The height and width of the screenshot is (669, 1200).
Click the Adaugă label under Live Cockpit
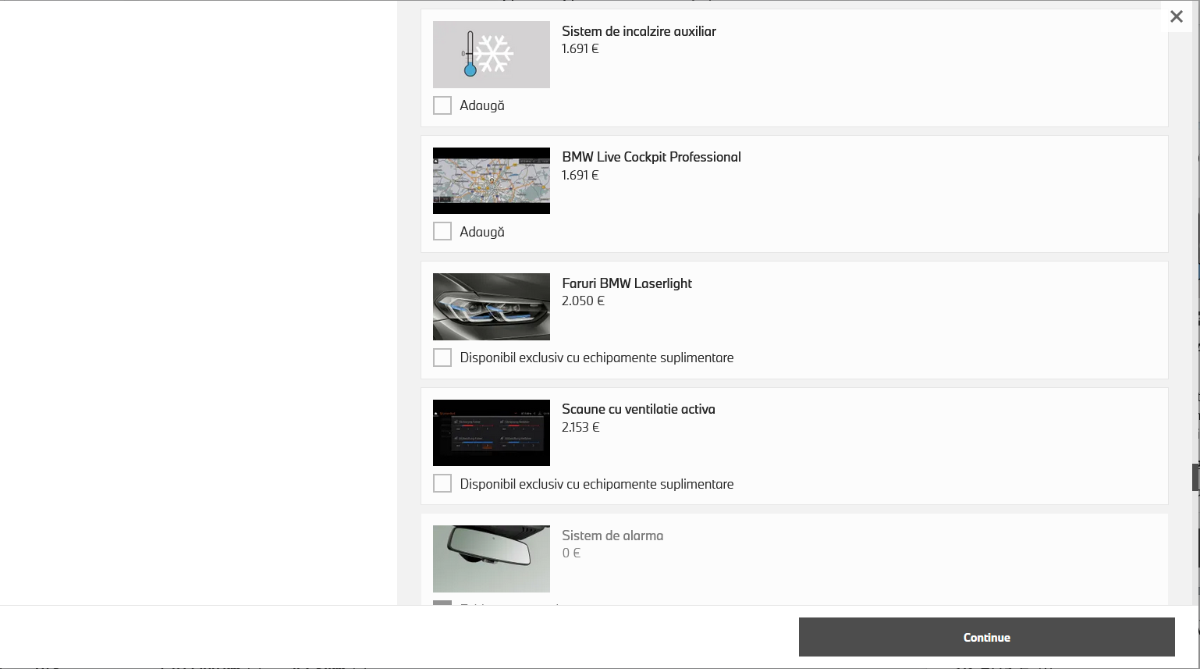click(x=482, y=231)
